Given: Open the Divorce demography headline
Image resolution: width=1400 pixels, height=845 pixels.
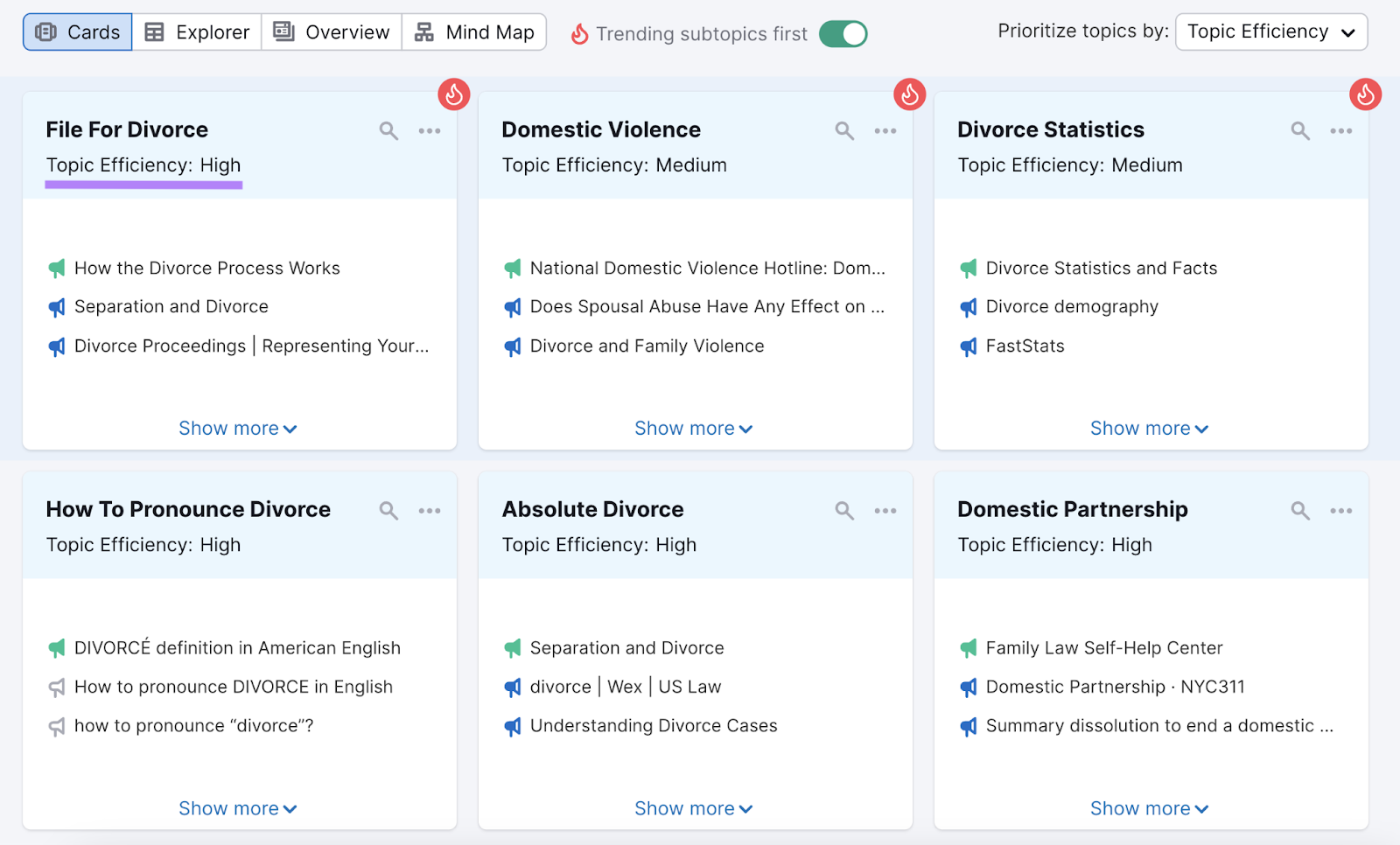Looking at the screenshot, I should coord(1072,307).
